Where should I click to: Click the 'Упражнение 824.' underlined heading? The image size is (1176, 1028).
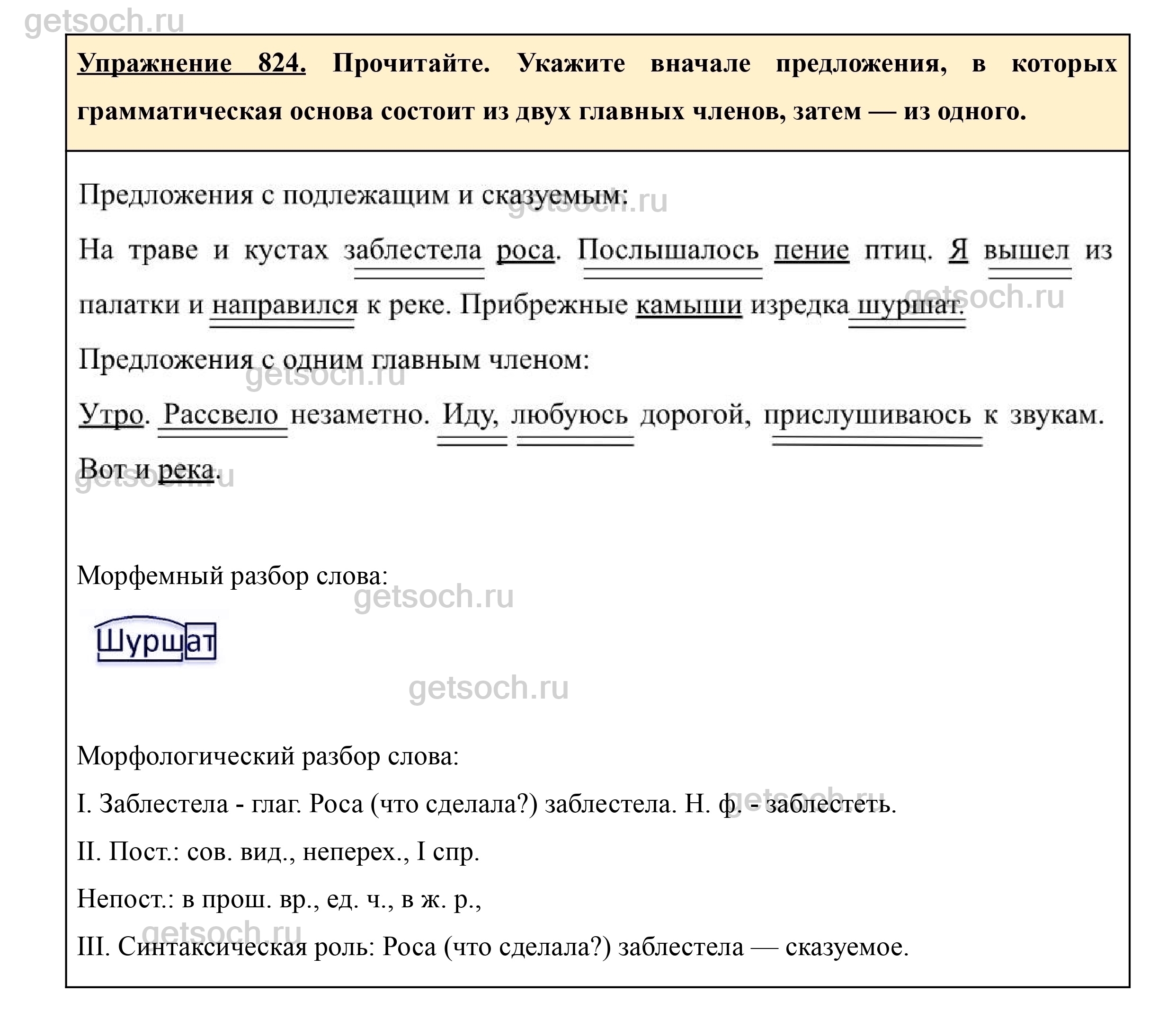coord(192,63)
